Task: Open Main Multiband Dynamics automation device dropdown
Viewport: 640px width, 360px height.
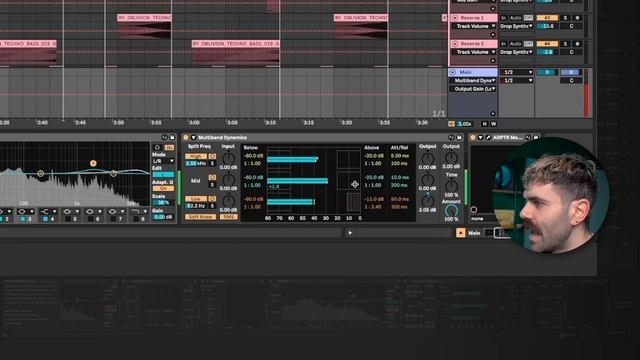Action: tap(474, 80)
